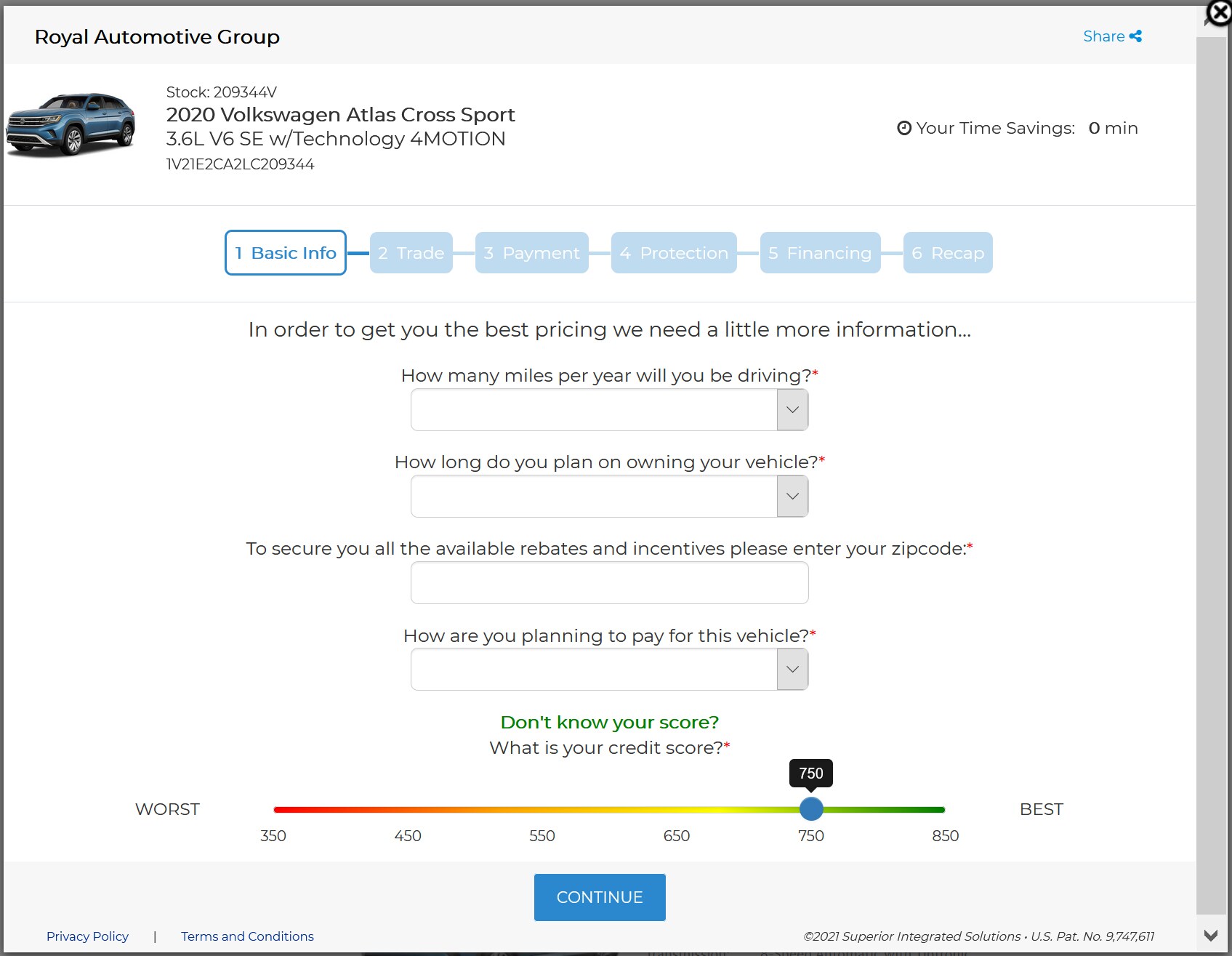Click the credit score slider handle
1232x956 pixels.
[811, 808]
